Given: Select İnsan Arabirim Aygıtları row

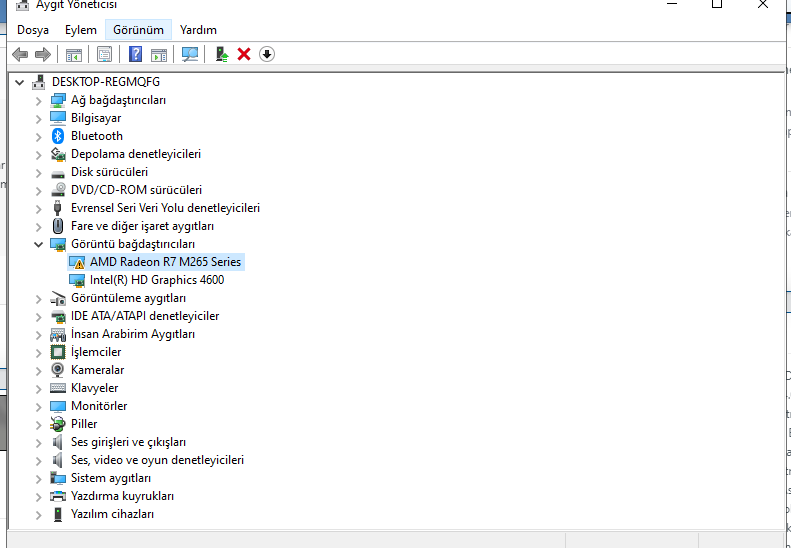Looking at the screenshot, I should 133,334.
